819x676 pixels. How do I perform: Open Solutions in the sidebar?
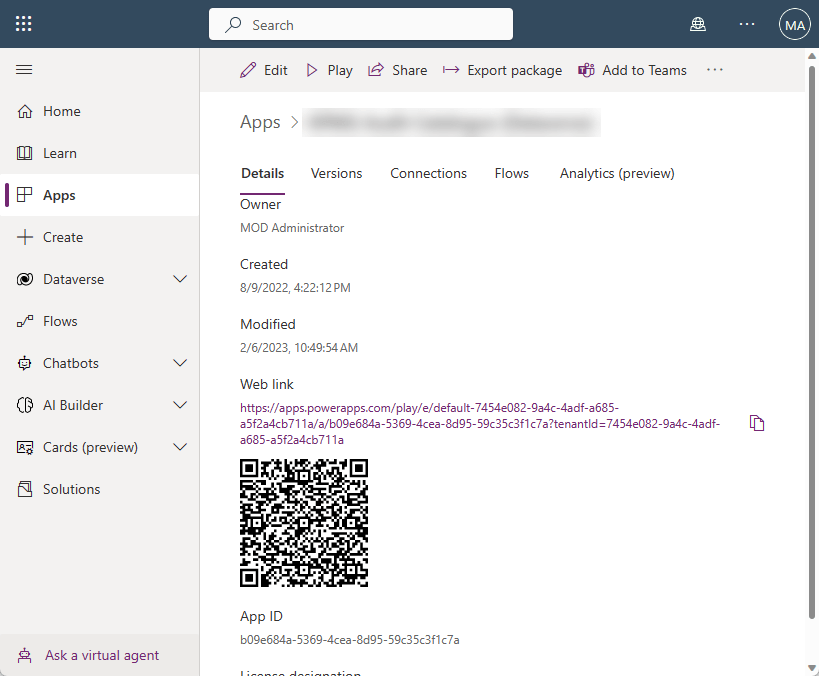[x=99, y=489]
